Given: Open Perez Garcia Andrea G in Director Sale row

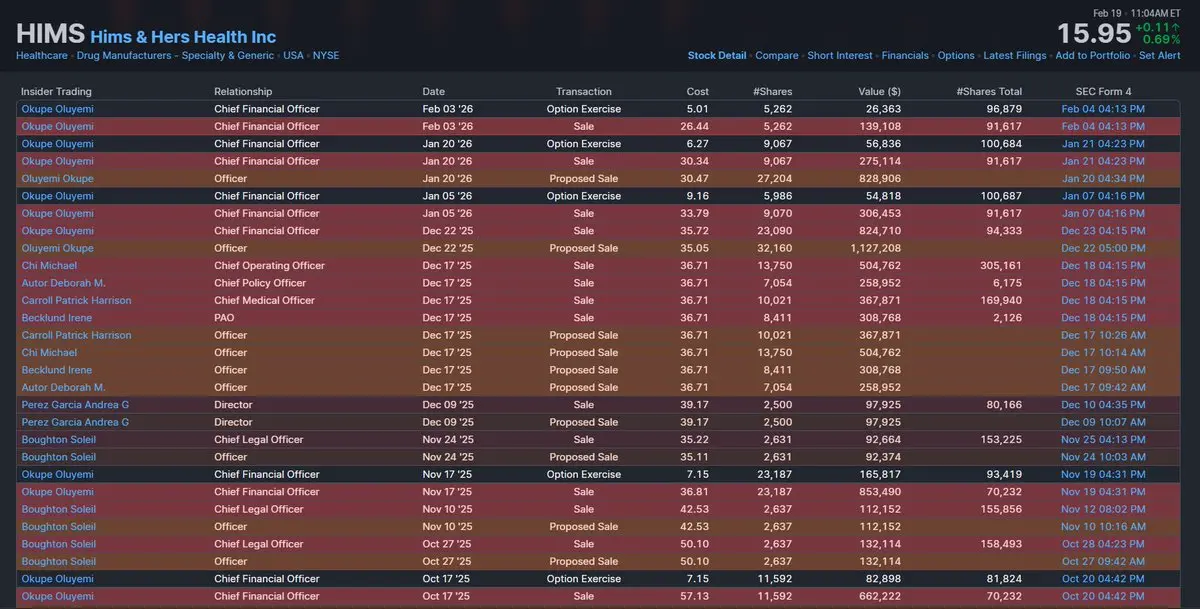Looking at the screenshot, I should [x=75, y=405].
